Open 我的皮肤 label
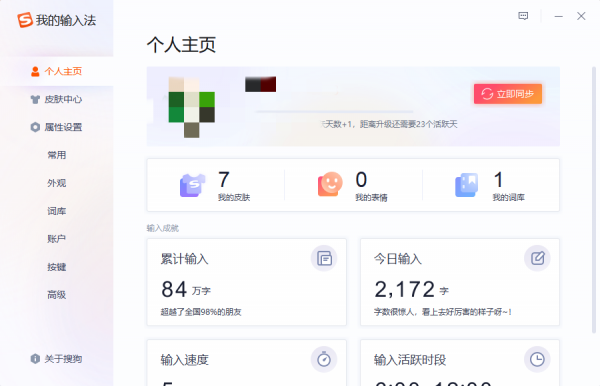 [234, 197]
